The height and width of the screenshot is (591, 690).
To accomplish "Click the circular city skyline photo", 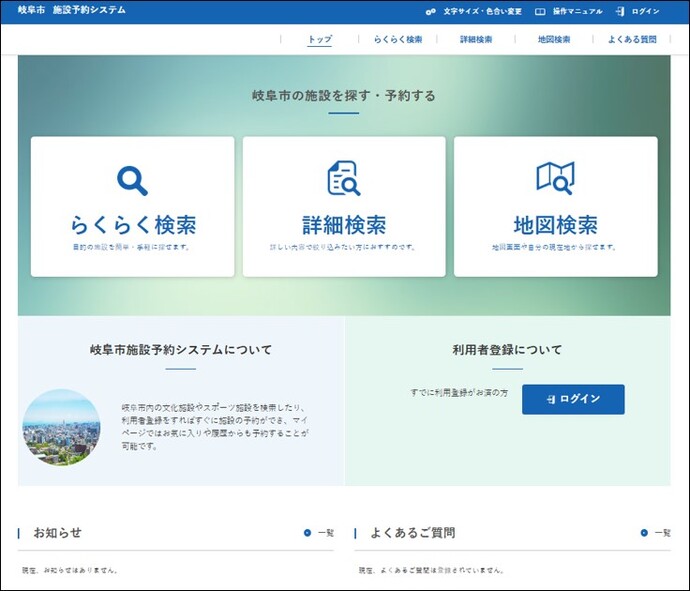I will click(61, 427).
